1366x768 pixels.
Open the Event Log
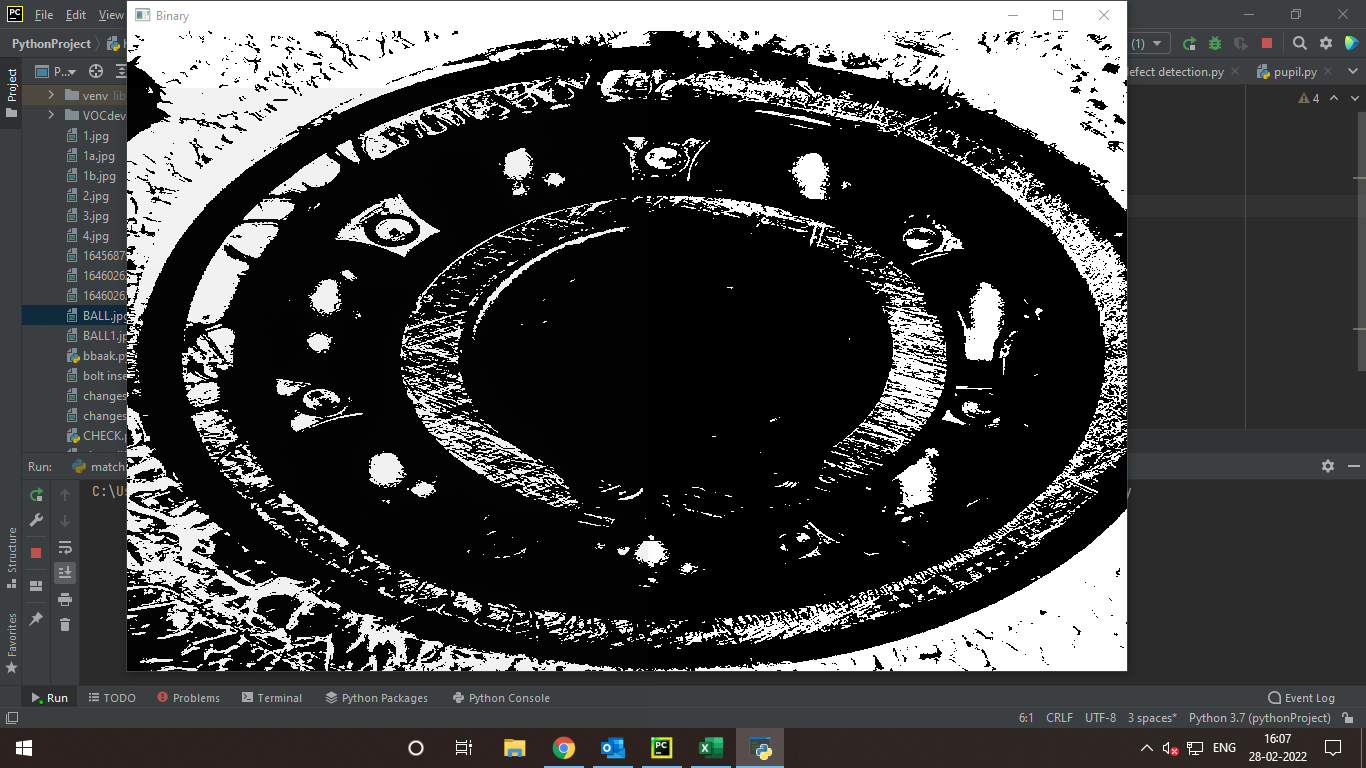1301,698
